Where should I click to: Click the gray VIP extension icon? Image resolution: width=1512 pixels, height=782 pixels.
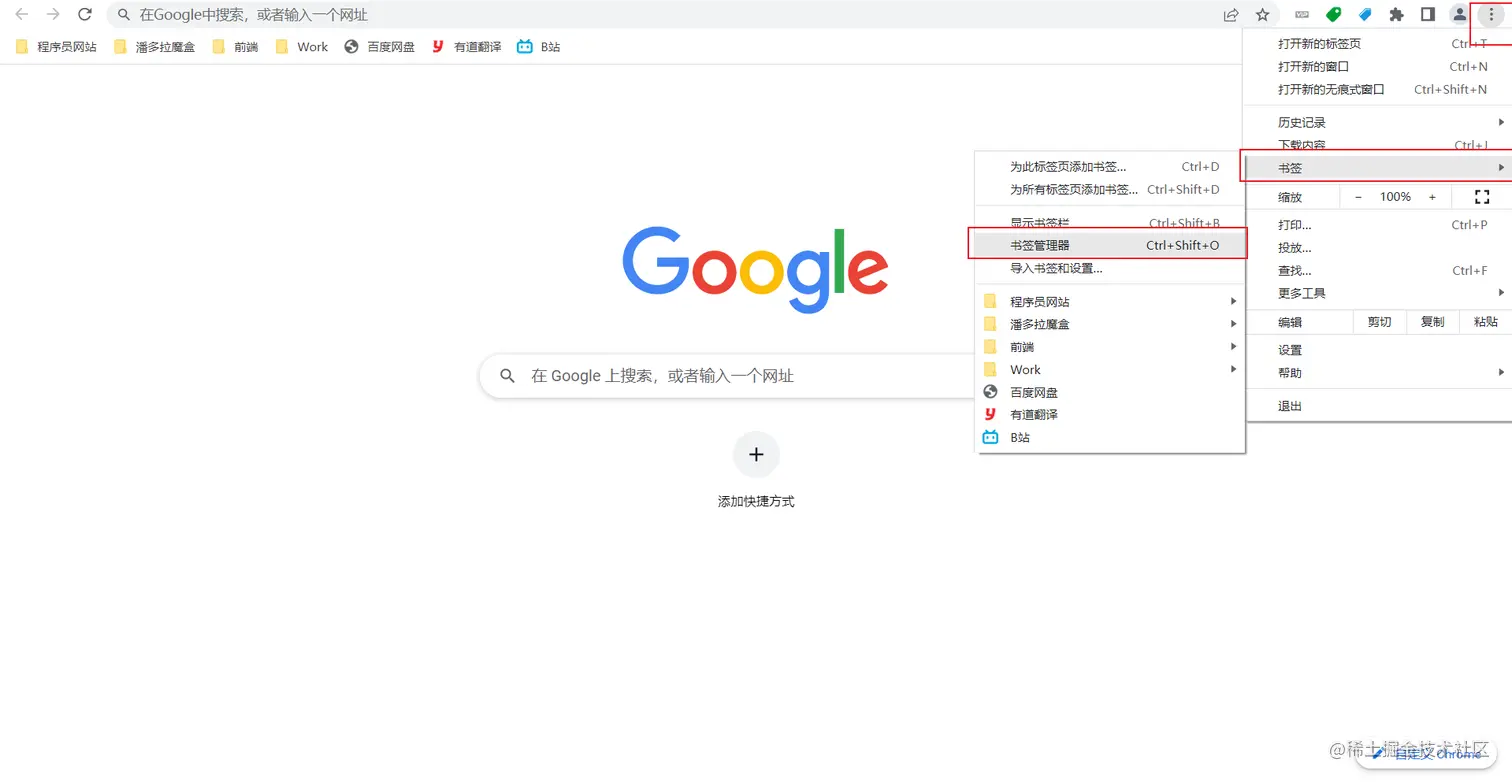tap(1302, 15)
